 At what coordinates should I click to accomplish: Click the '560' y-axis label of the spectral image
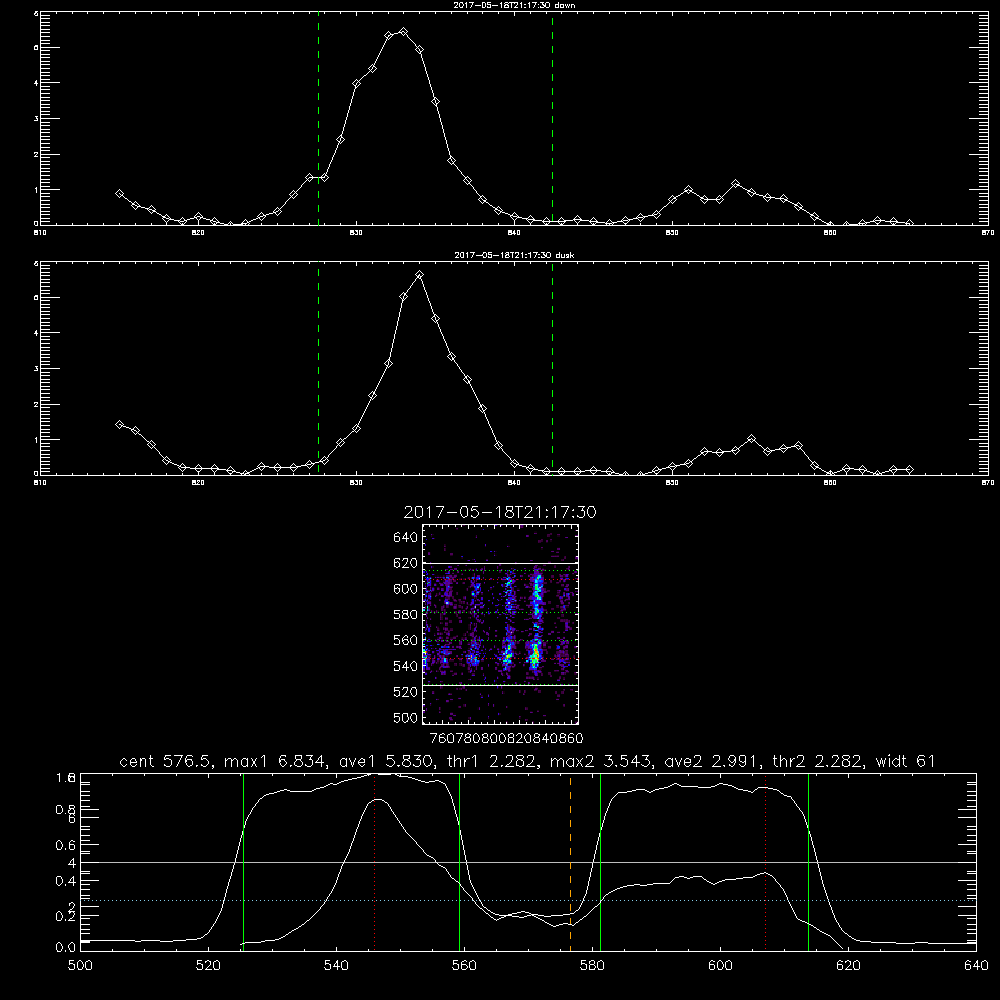(405, 640)
